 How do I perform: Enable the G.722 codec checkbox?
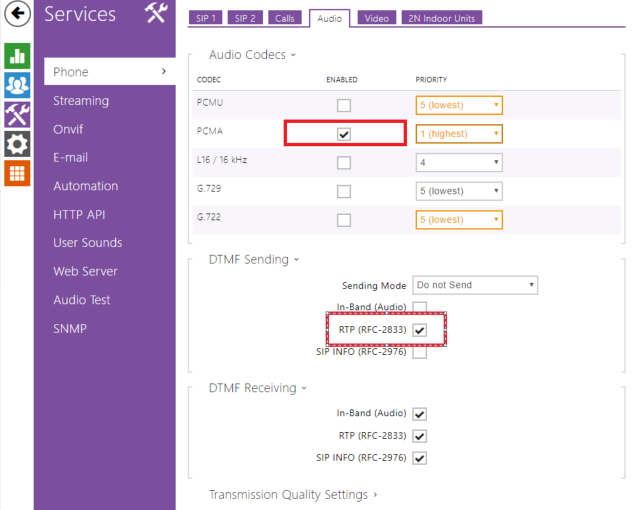(x=344, y=220)
